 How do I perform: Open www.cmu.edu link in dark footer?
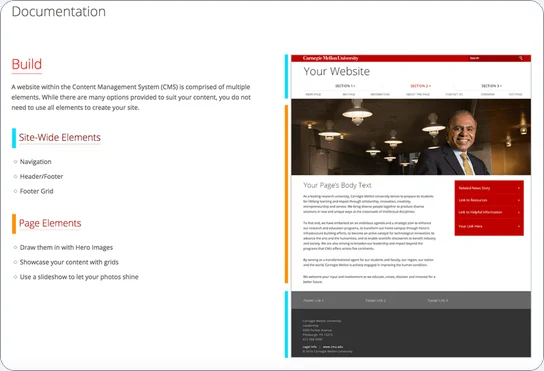333,347
